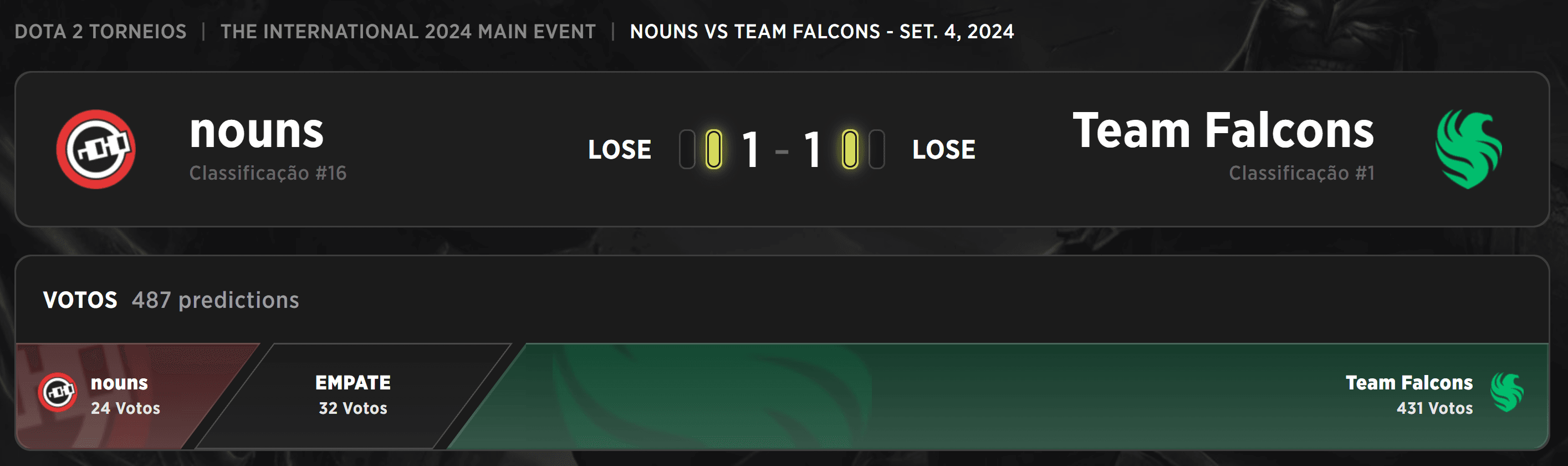Click the large nouns team logo
This screenshot has width=1568, height=466.
95,149
